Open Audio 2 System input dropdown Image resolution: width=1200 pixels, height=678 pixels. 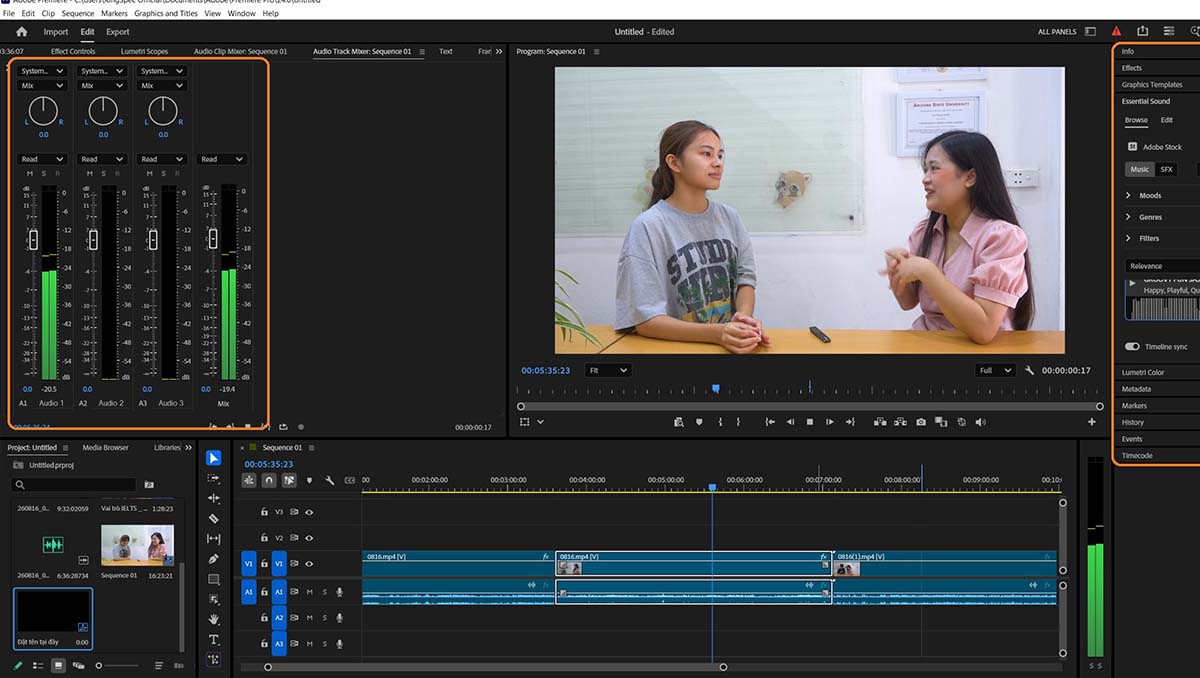pyautogui.click(x=102, y=71)
